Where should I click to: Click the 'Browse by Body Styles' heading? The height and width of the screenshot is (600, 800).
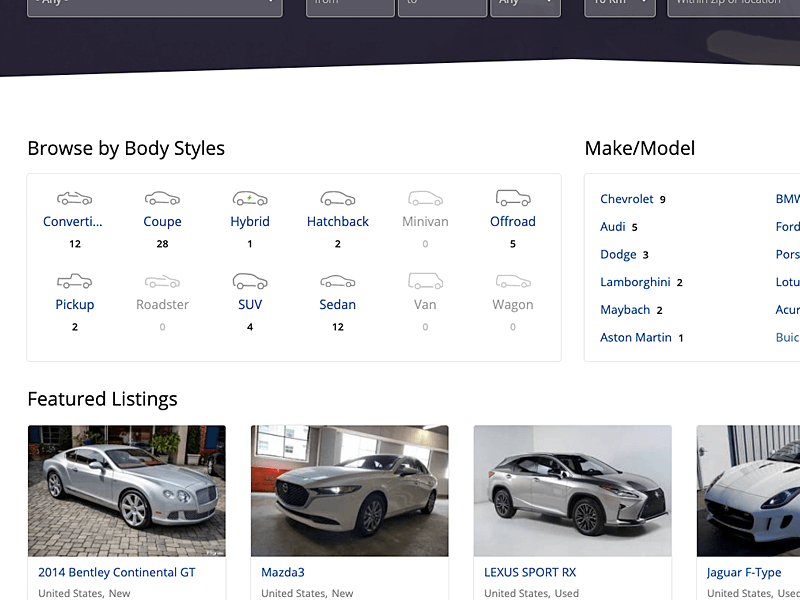pos(126,148)
